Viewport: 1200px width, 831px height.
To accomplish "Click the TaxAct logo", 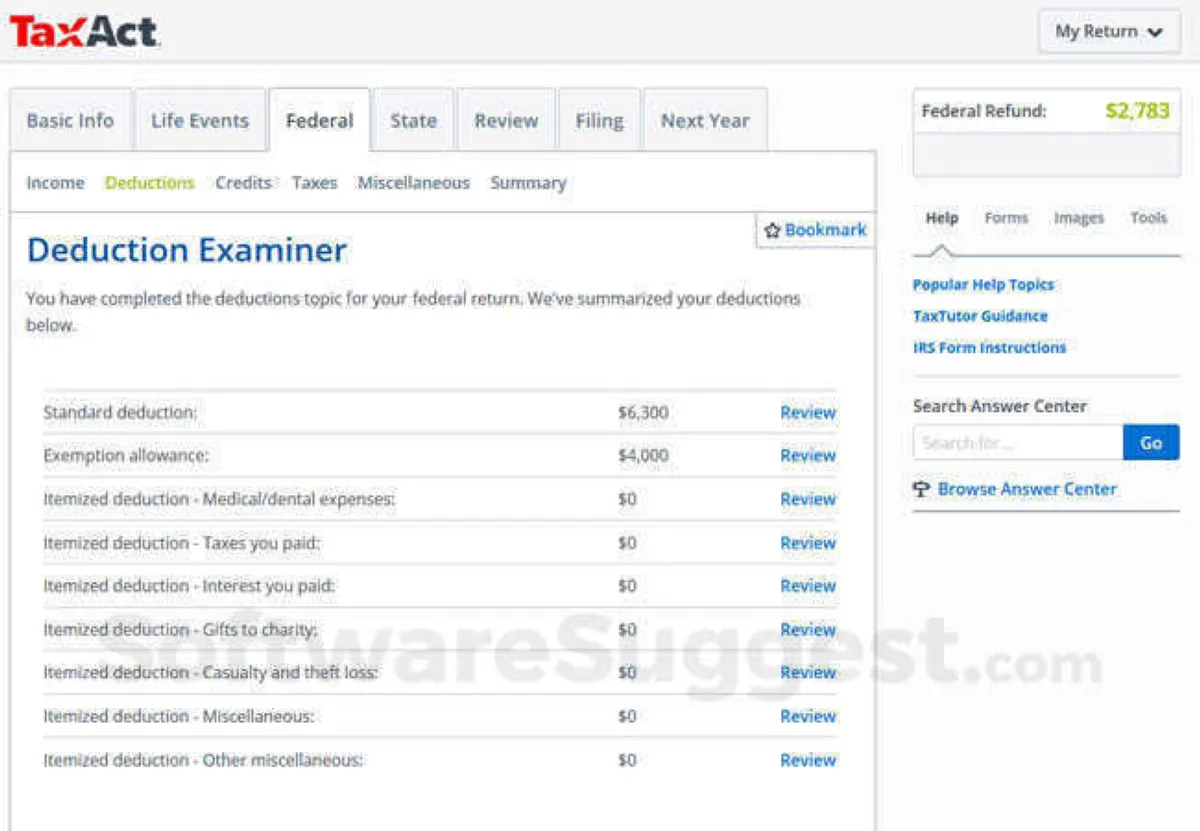I will point(85,31).
